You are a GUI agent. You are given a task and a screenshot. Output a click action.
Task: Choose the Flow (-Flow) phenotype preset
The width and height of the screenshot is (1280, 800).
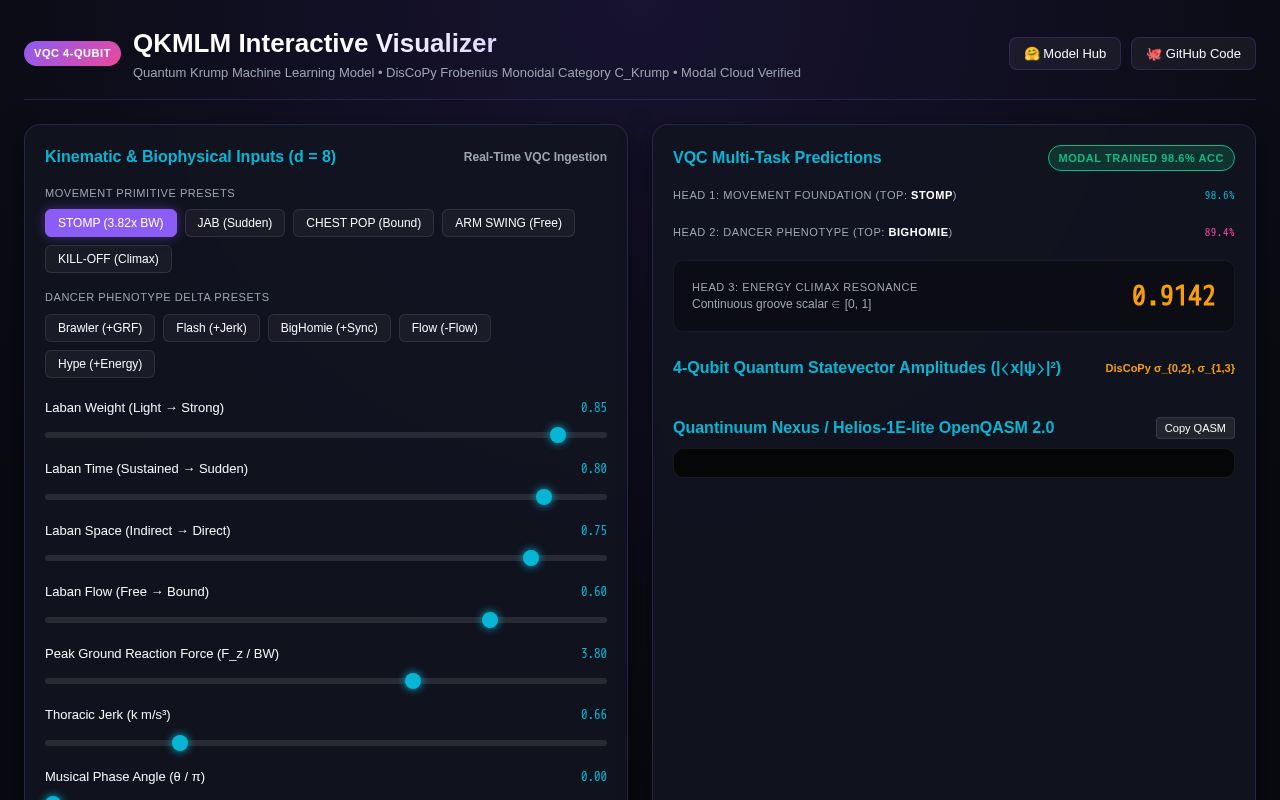(445, 328)
